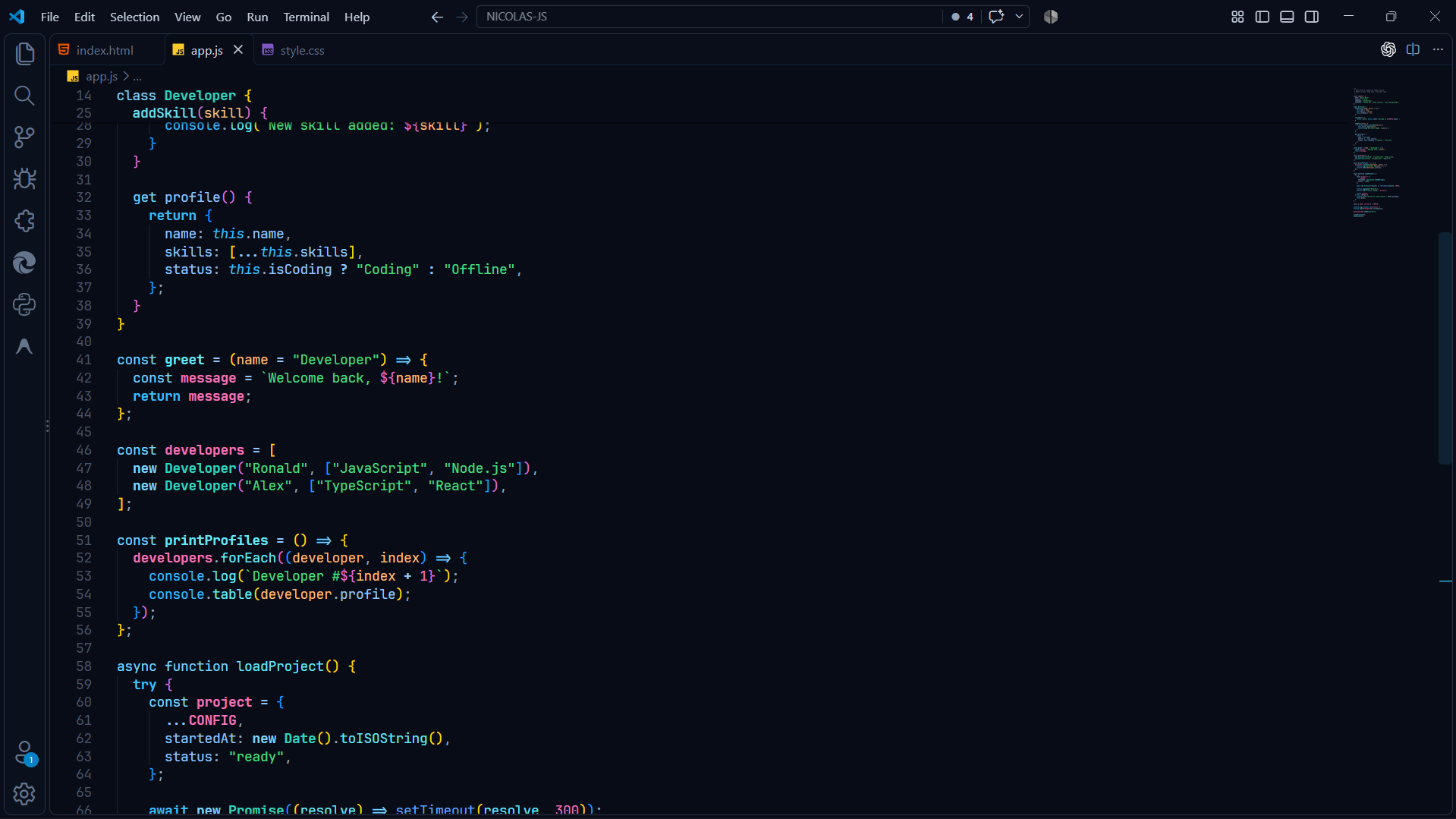1456x819 pixels.
Task: Open the Copilot chat icon
Action: (x=996, y=16)
